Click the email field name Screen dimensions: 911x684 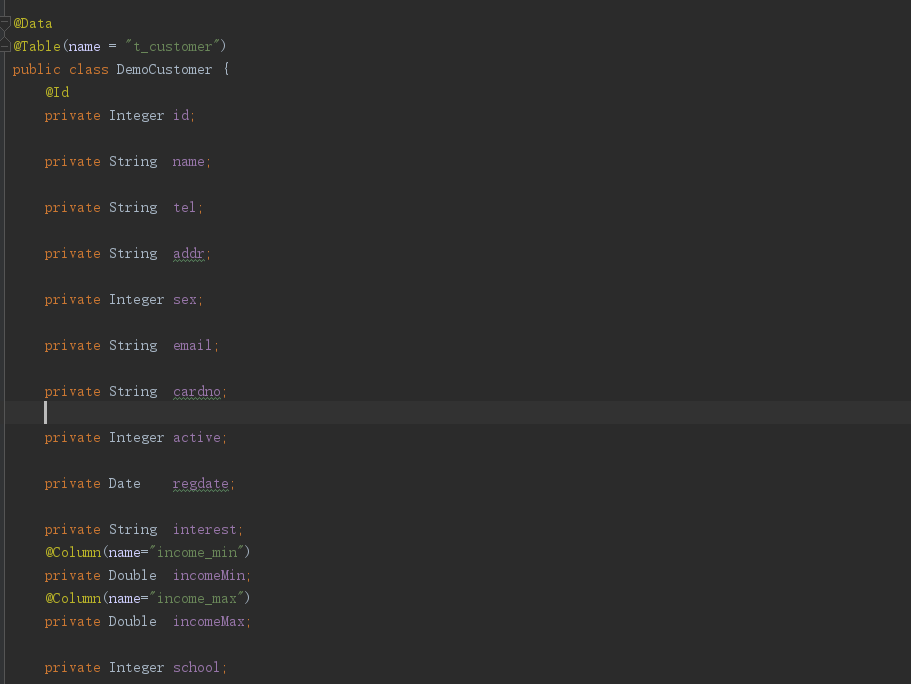point(192,346)
